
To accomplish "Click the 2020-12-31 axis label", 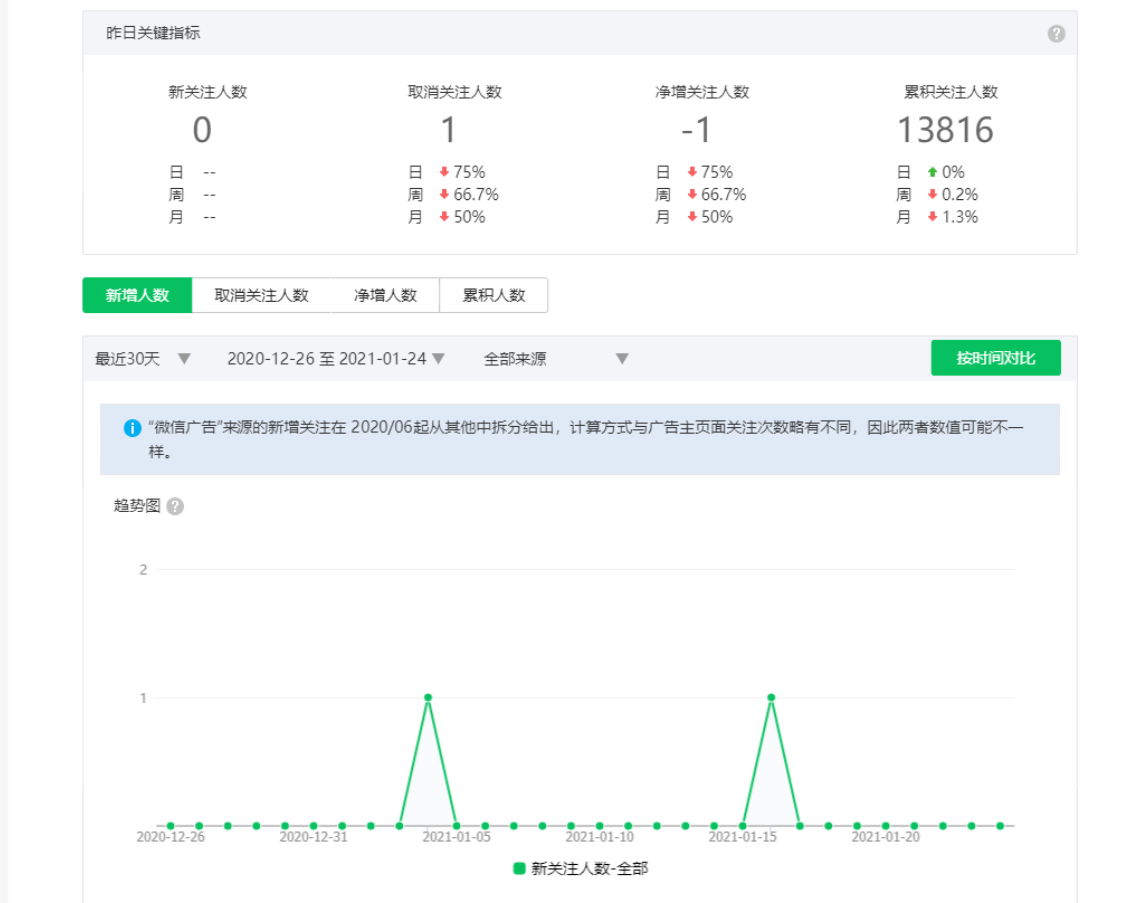I will (313, 837).
